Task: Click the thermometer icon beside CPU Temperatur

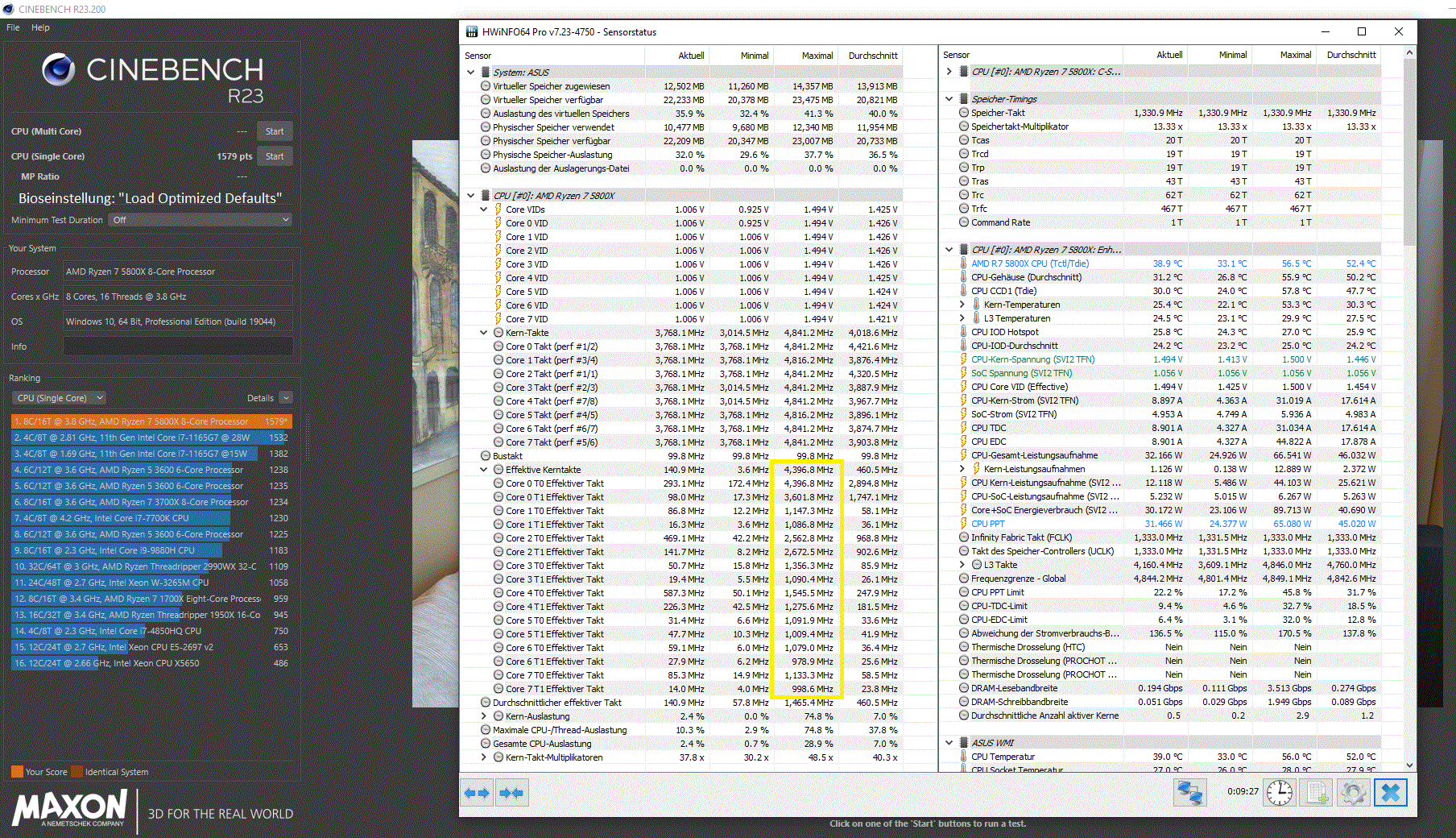Action: click(x=964, y=757)
